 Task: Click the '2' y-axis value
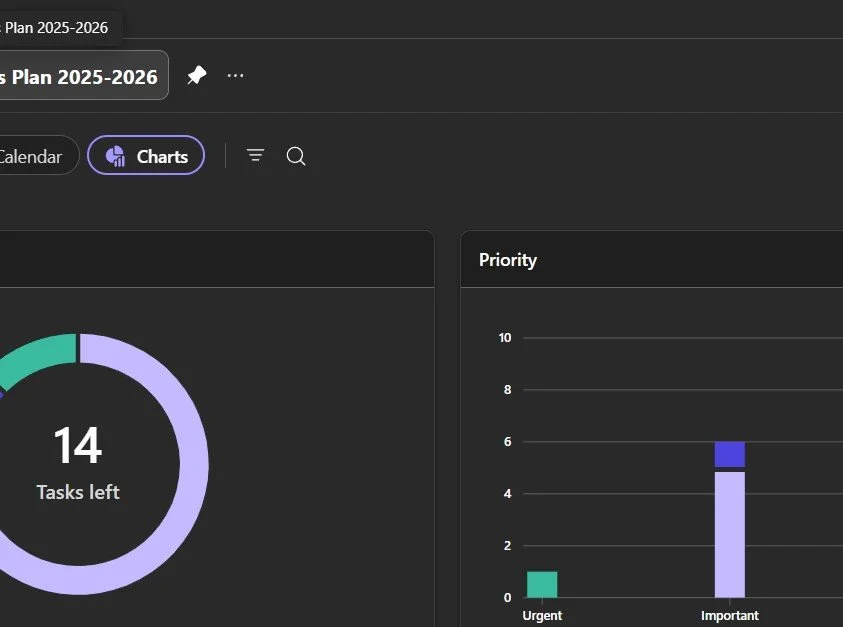508,545
